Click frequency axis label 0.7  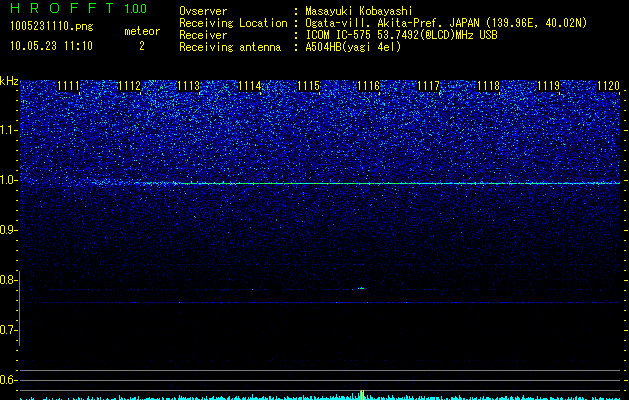(8, 330)
